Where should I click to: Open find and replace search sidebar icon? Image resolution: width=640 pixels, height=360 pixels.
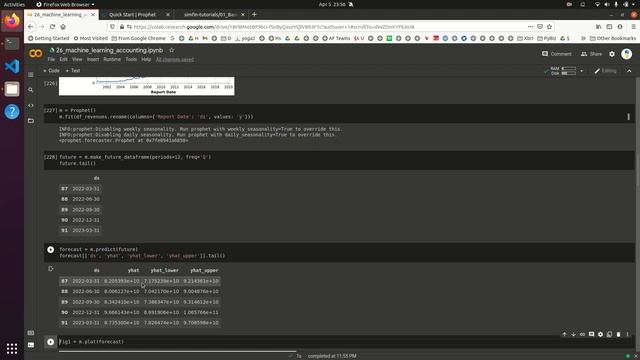tap(31, 90)
